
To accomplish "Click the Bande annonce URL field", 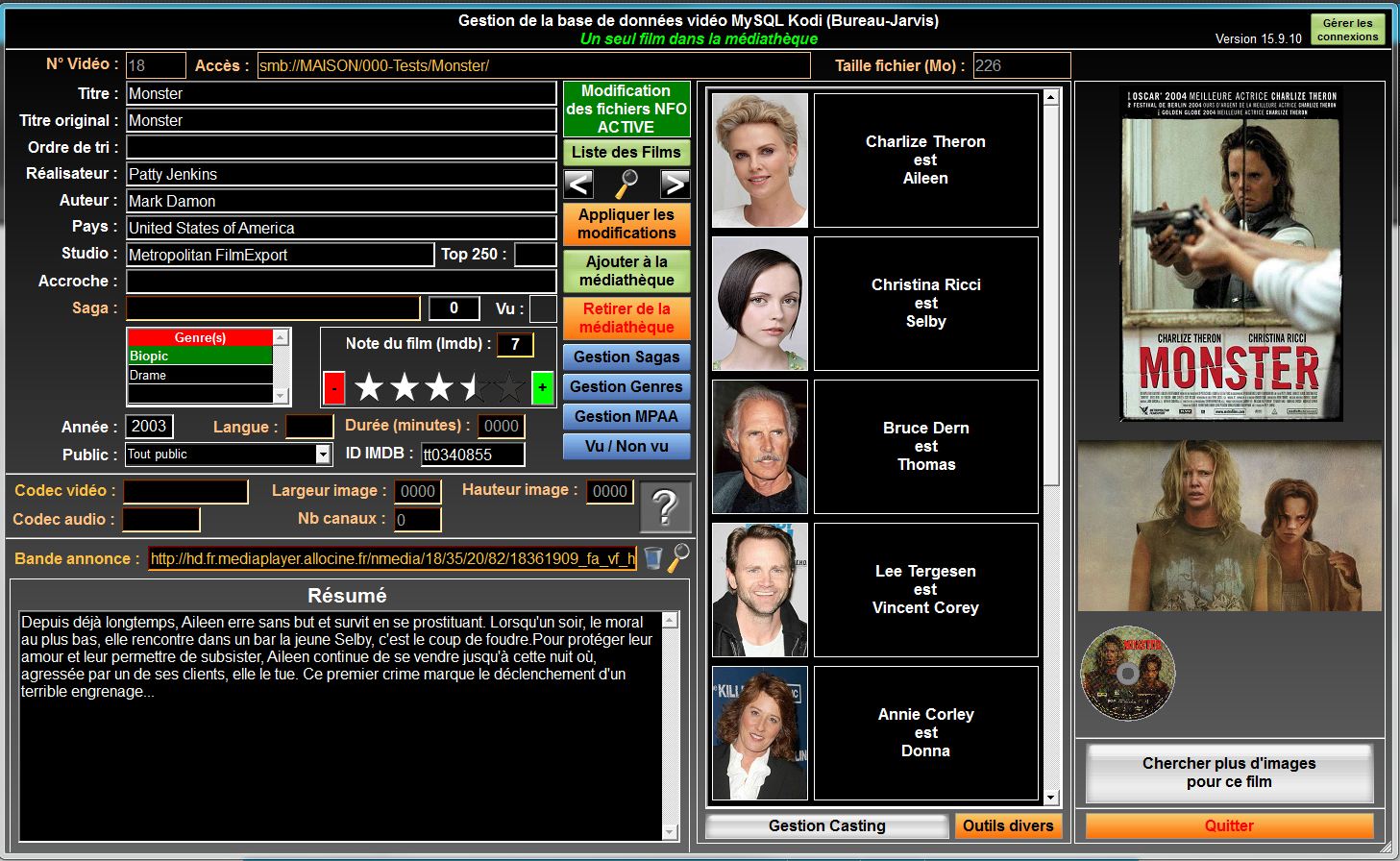I will click(392, 558).
